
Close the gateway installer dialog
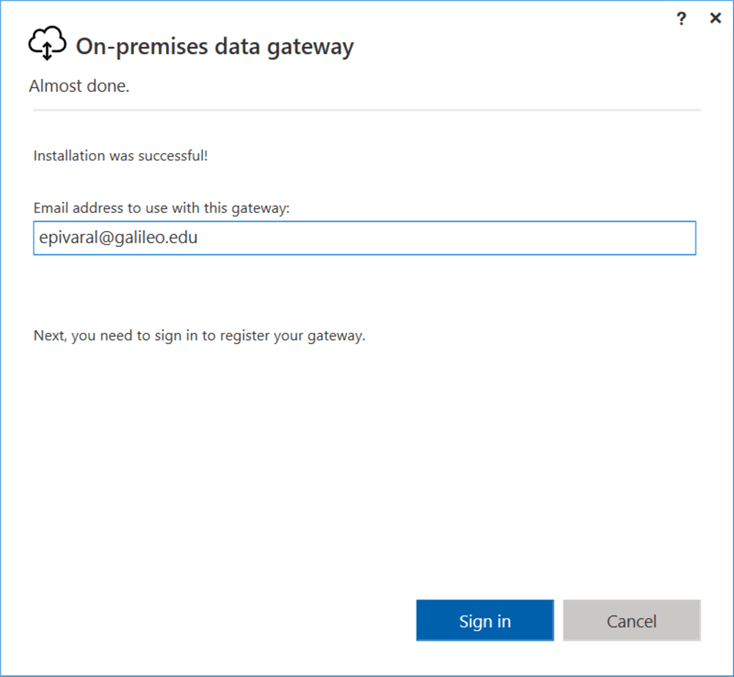715,18
